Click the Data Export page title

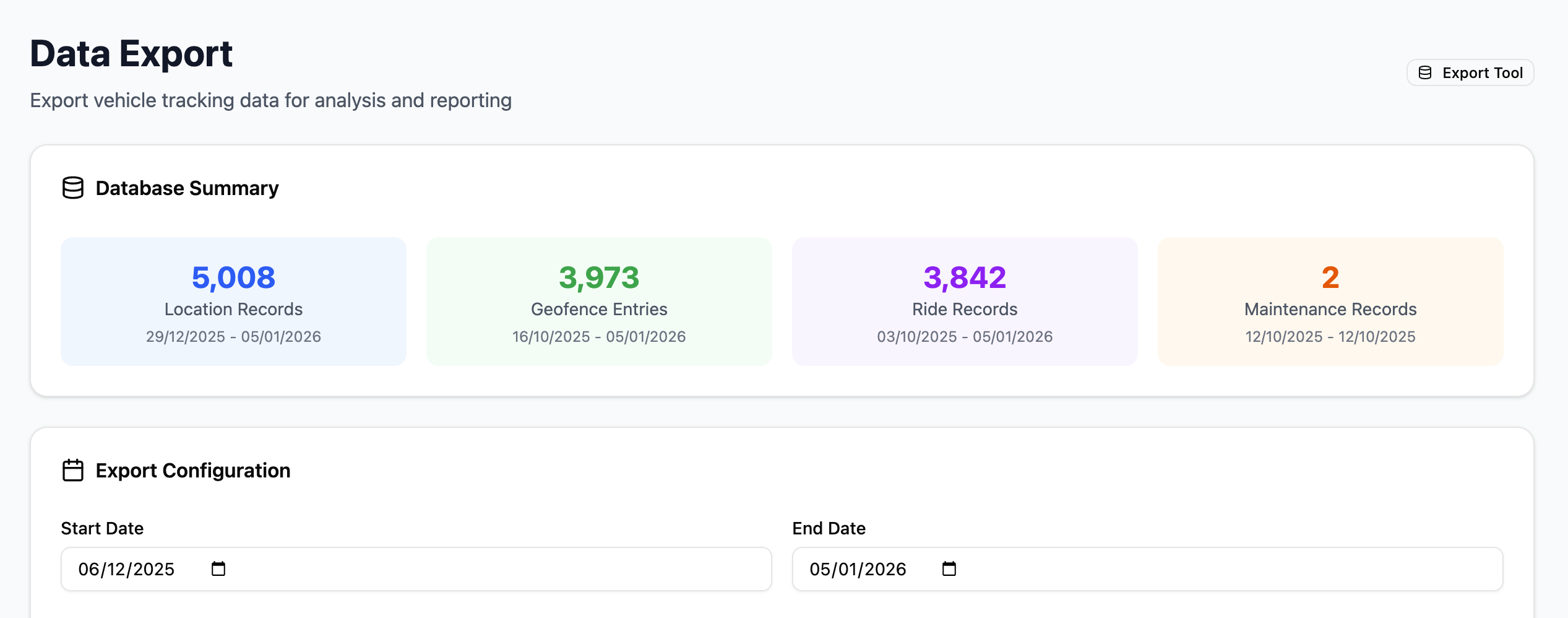point(131,54)
